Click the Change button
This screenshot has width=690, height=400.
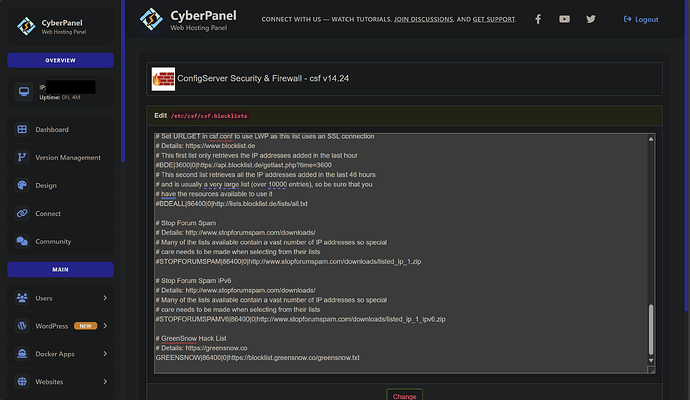[x=404, y=395]
